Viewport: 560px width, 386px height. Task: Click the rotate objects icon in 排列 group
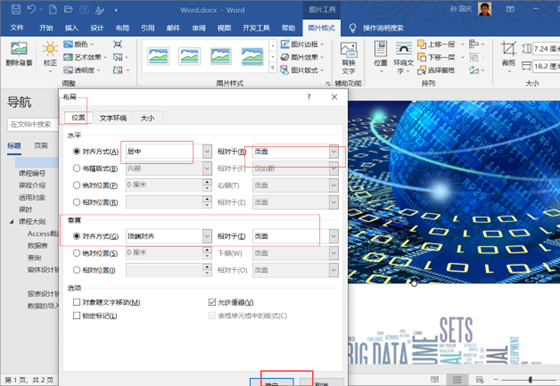point(474,70)
